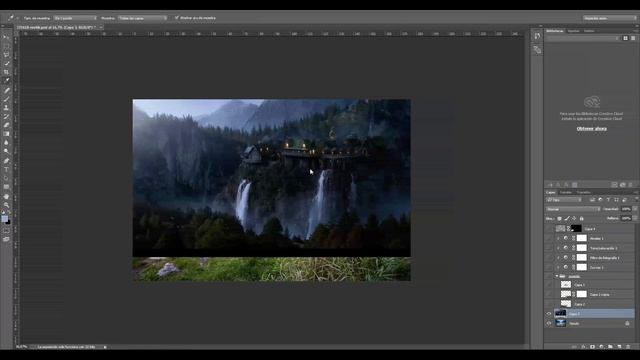
Task: Select the Path Selection tool
Action: tap(6, 178)
